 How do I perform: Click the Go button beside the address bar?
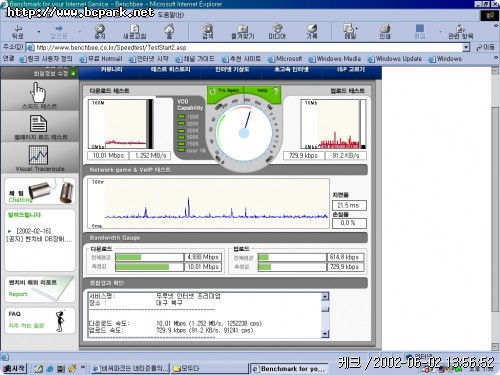point(485,47)
